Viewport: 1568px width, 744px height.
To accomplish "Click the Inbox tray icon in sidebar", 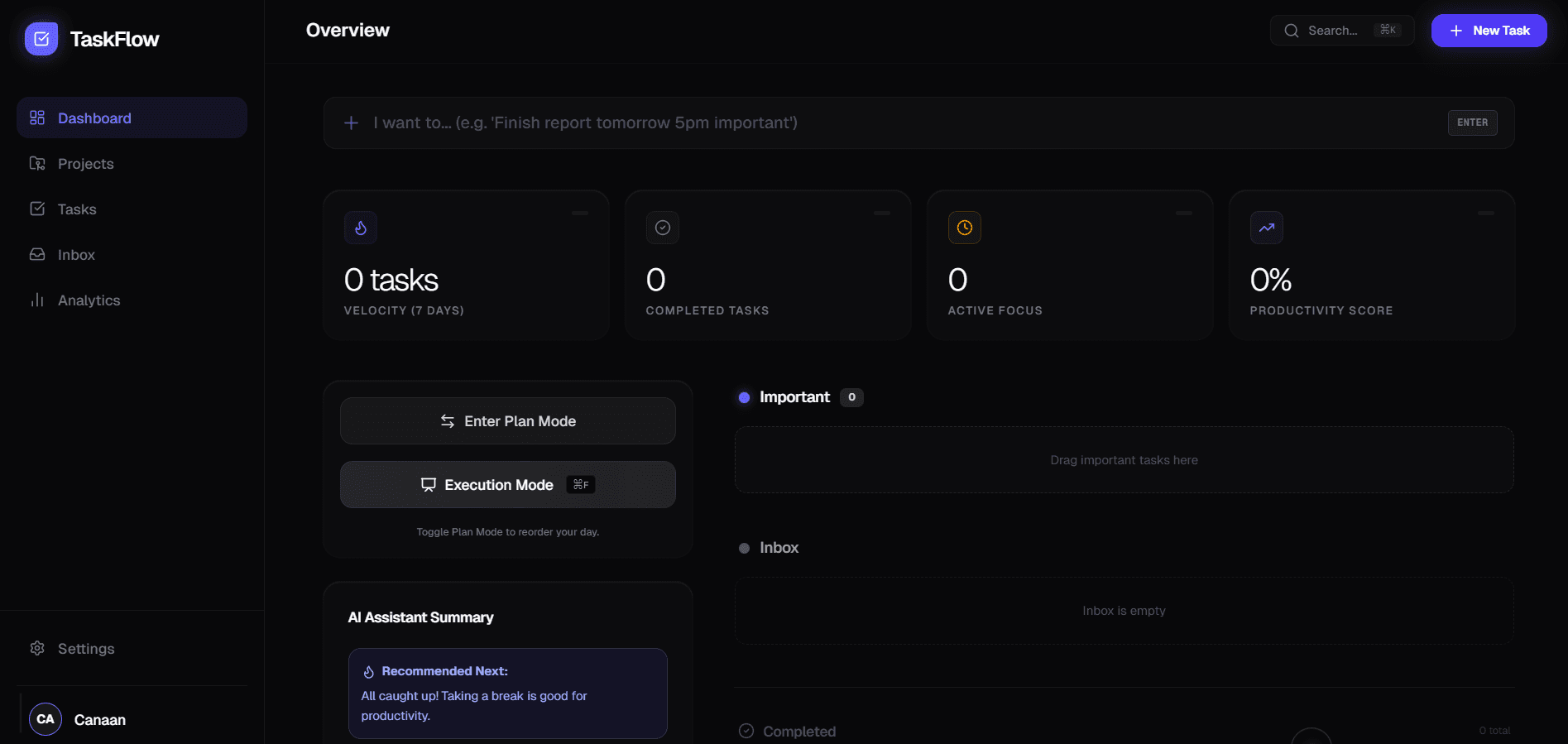I will 37,254.
